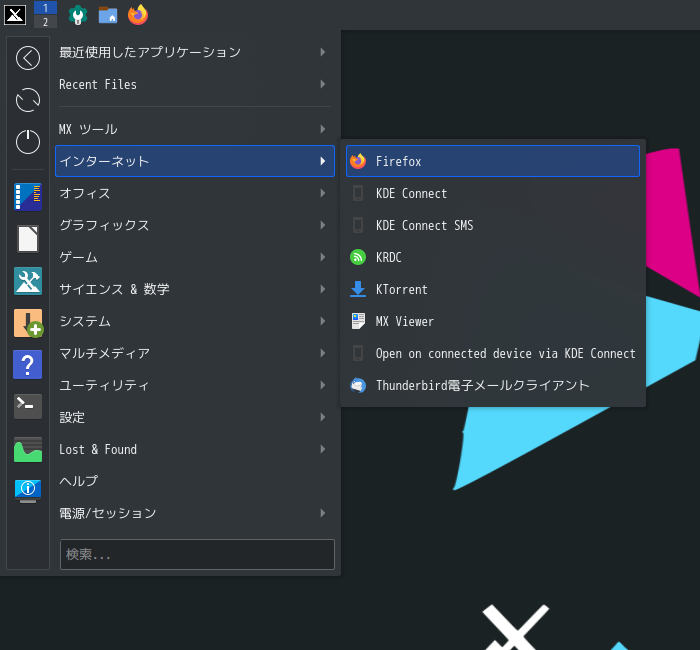700x650 pixels.
Task: Launch Firefox from the top panel
Action: pos(138,15)
